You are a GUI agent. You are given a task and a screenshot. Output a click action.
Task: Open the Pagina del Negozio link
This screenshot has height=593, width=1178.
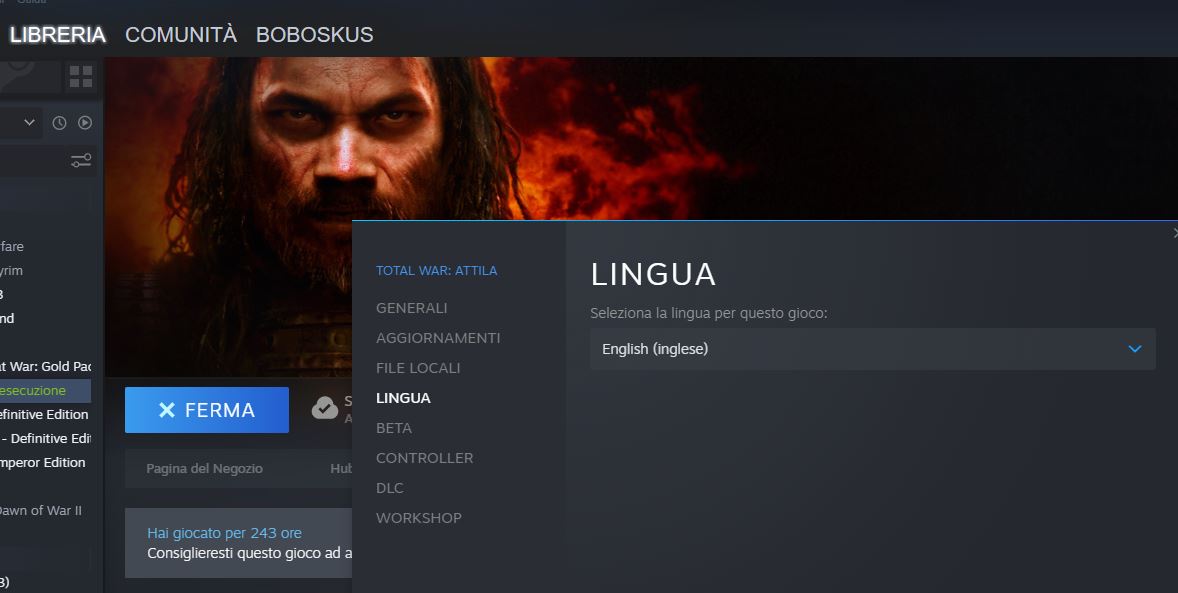pos(204,468)
